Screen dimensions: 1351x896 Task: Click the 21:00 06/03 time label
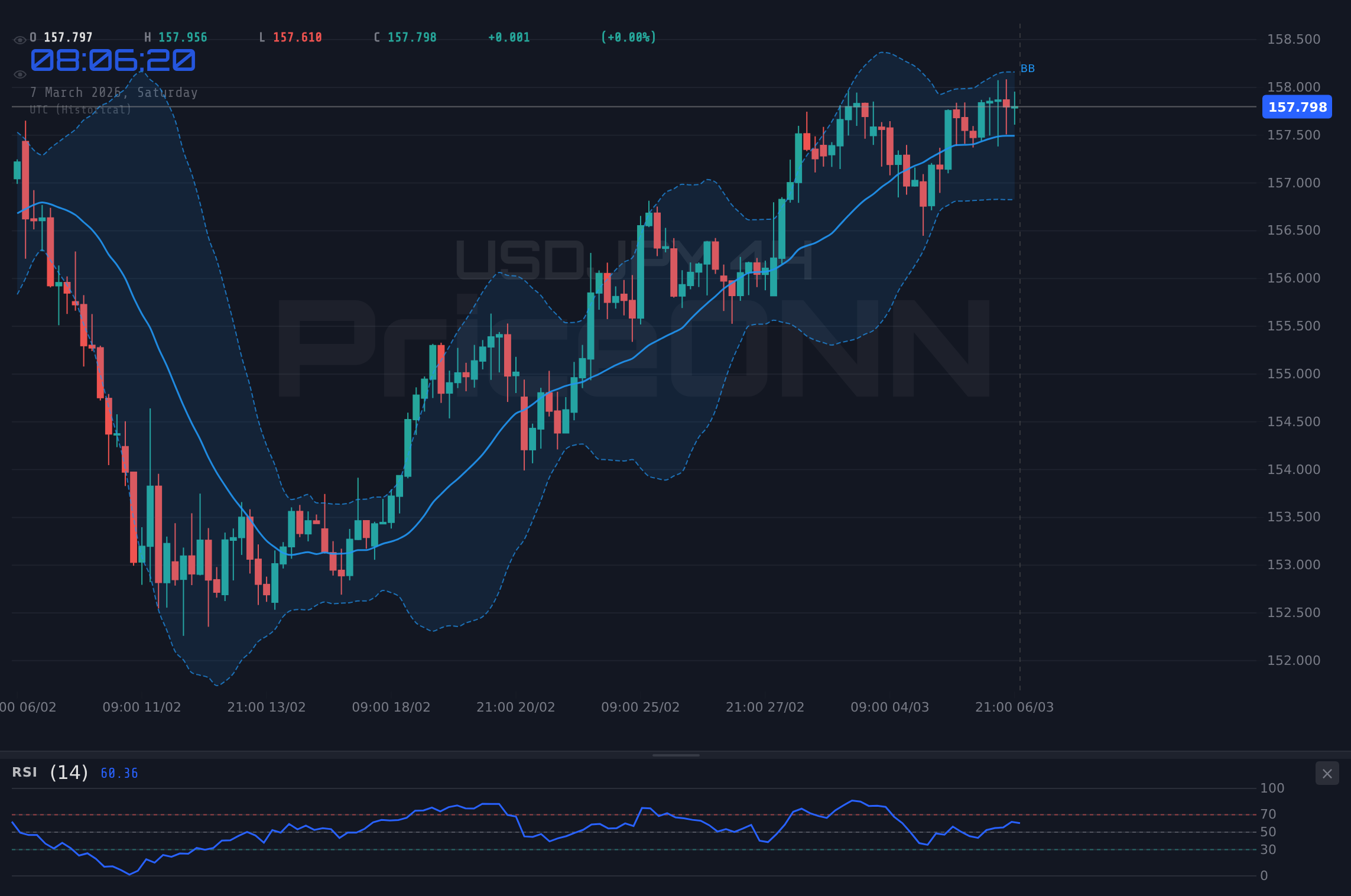point(1015,707)
